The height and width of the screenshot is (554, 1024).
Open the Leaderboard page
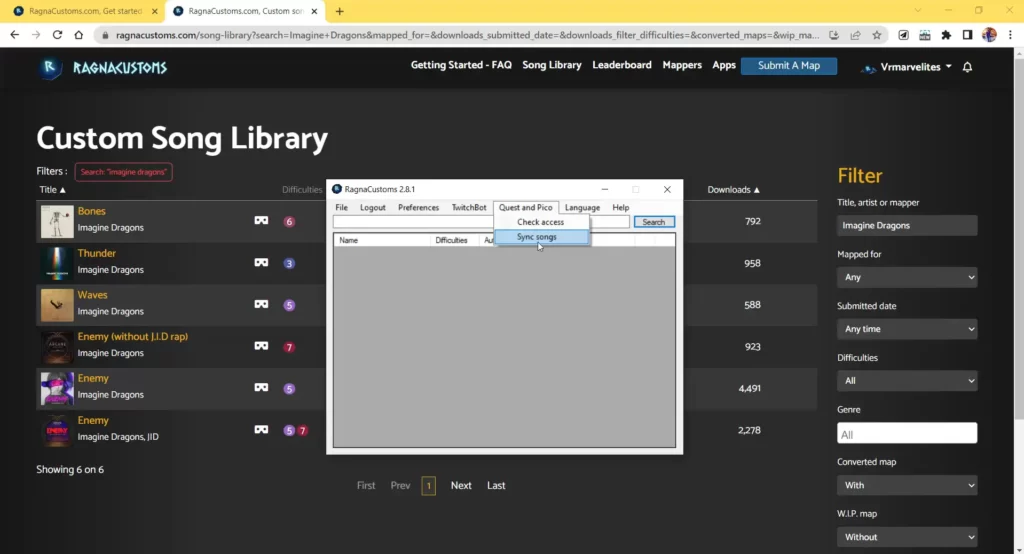click(622, 65)
